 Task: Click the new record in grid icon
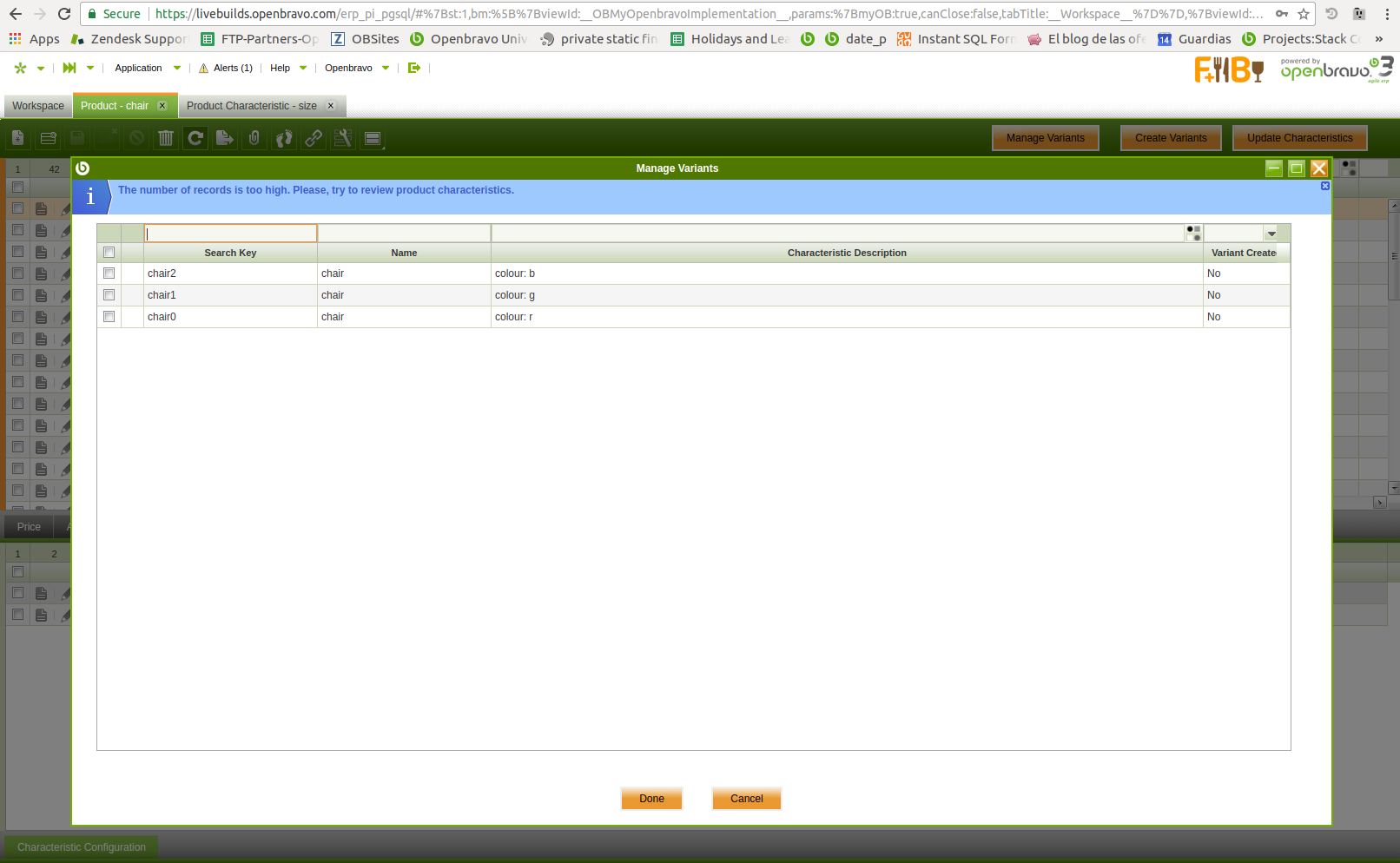(48, 138)
